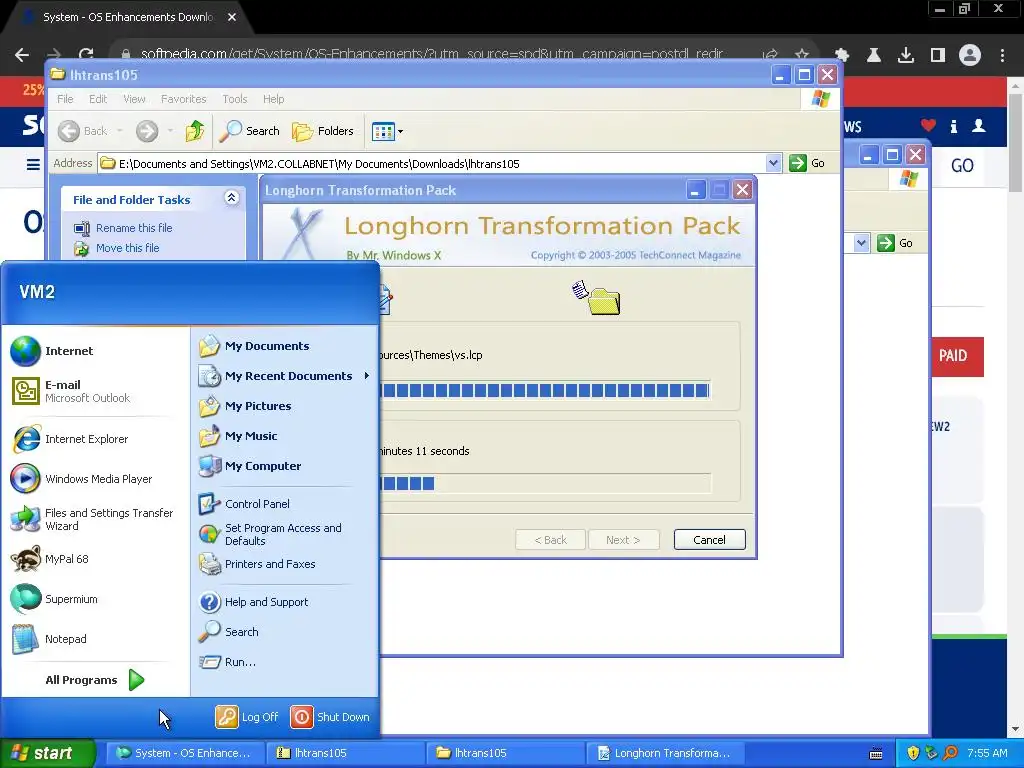Click the PAID filter button on Softpedia
Screen dimensions: 1024x768
tap(956, 356)
